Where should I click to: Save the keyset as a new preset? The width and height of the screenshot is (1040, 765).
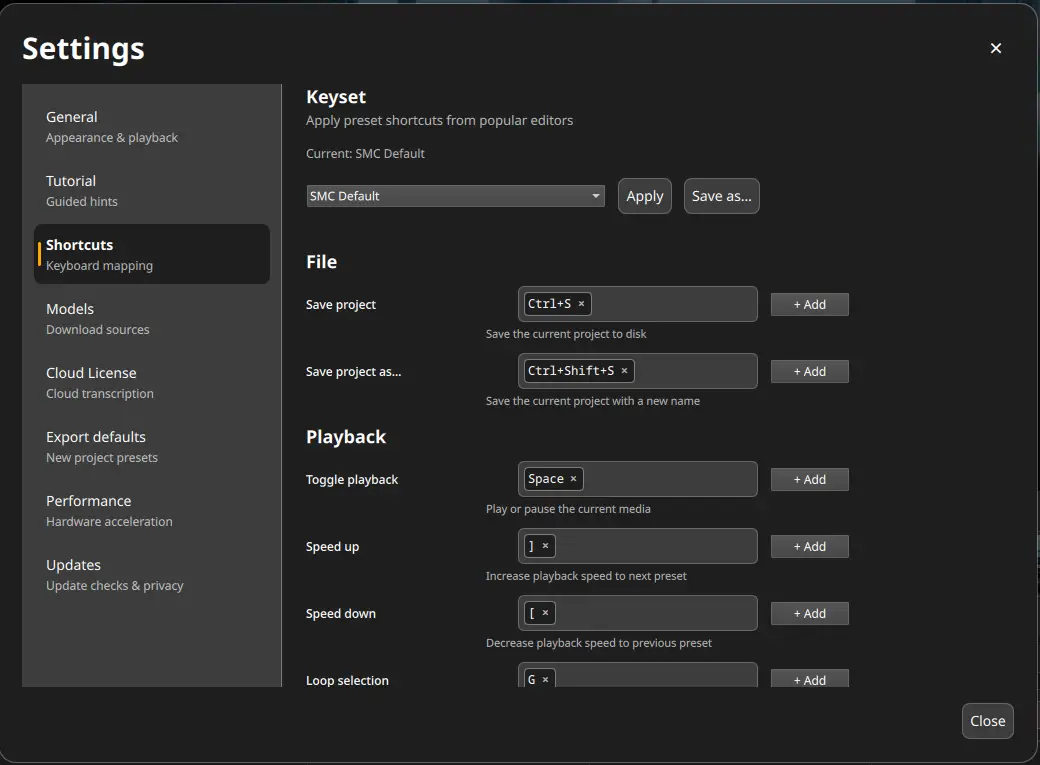click(x=721, y=196)
